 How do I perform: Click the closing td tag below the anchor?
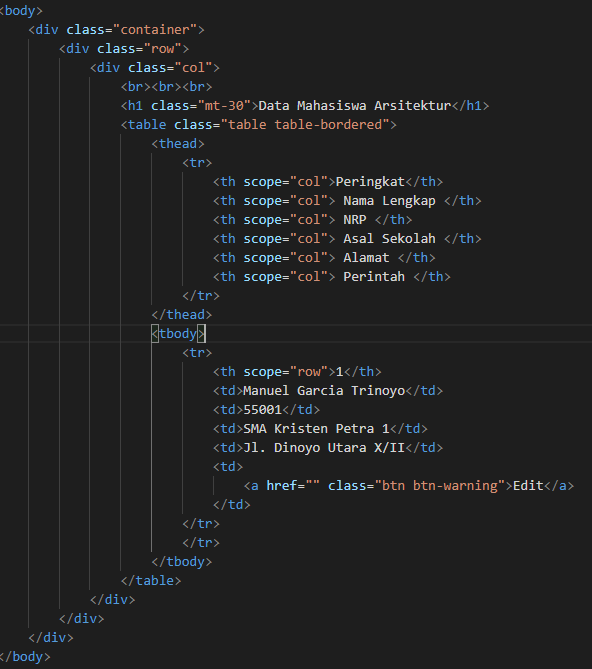coord(232,505)
